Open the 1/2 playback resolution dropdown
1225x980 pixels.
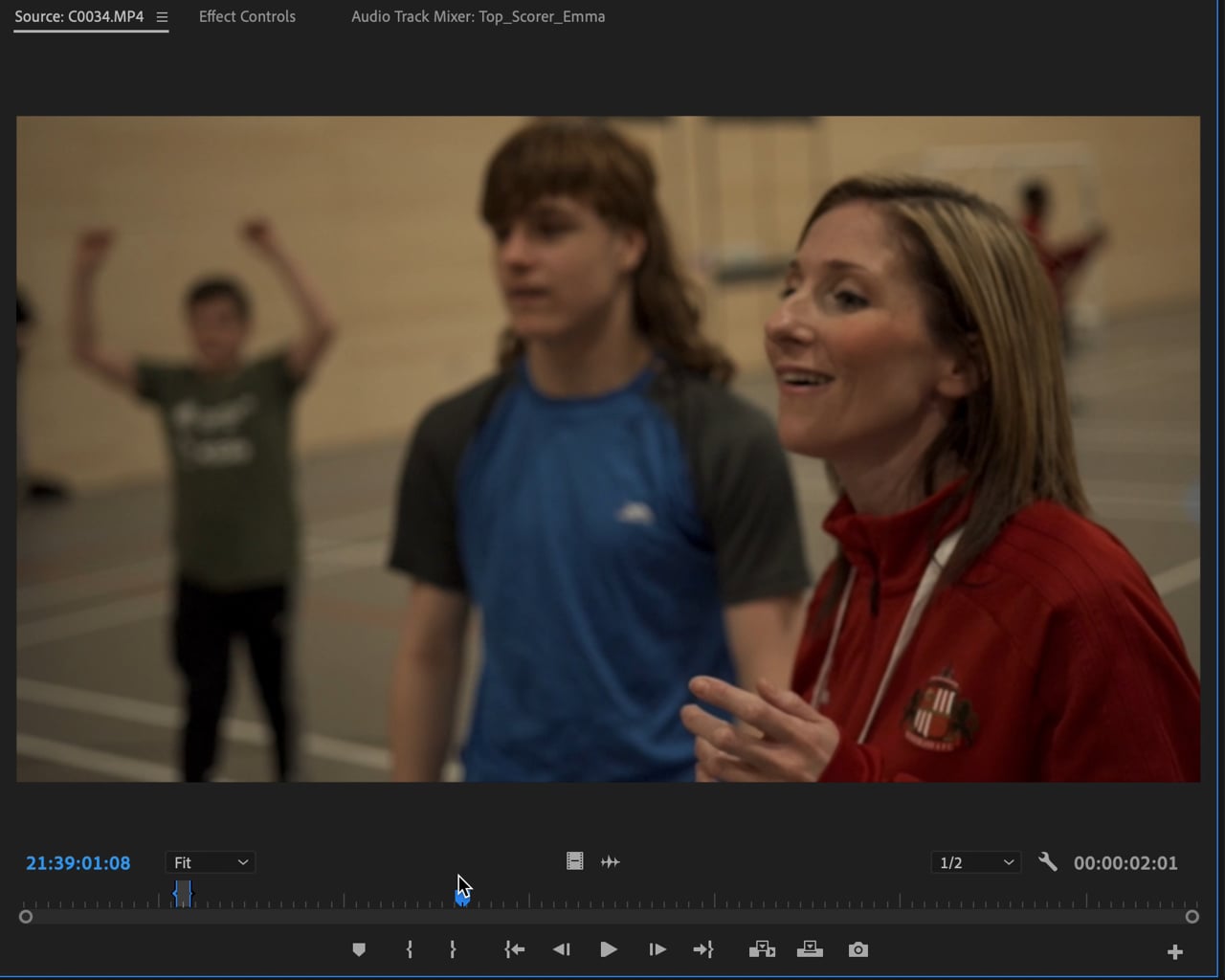click(x=975, y=862)
